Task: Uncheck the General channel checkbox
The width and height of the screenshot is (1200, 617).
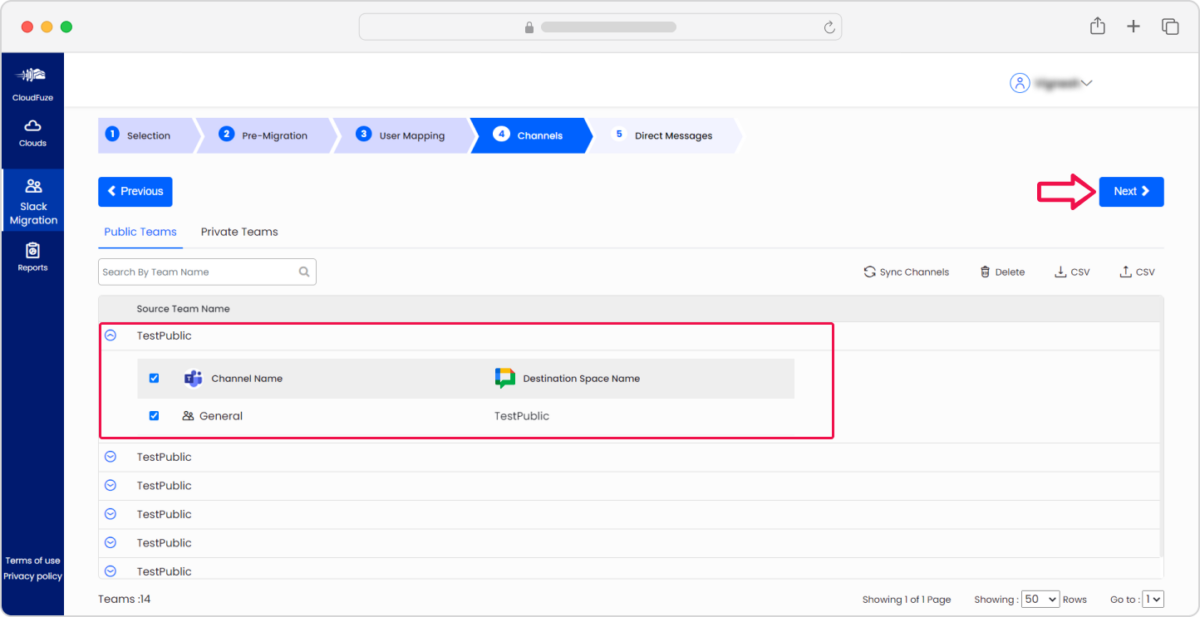Action: [x=153, y=415]
